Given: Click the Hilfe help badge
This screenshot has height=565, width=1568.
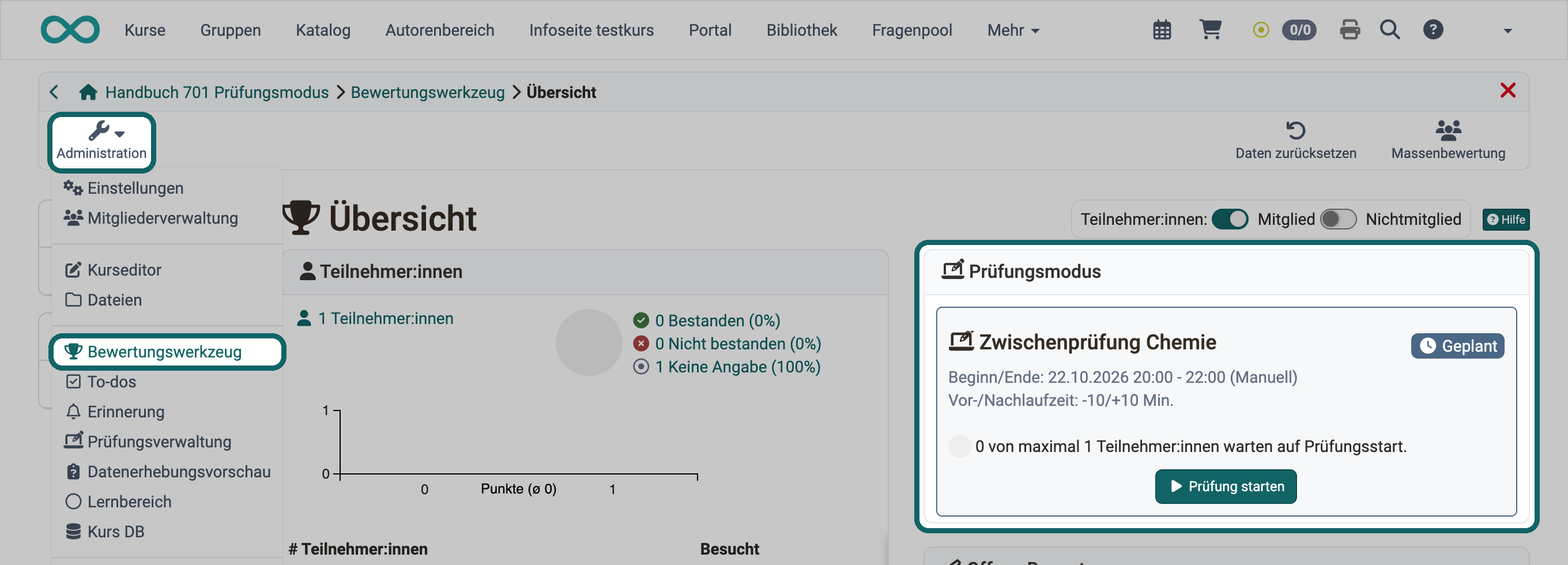Looking at the screenshot, I should (1506, 219).
